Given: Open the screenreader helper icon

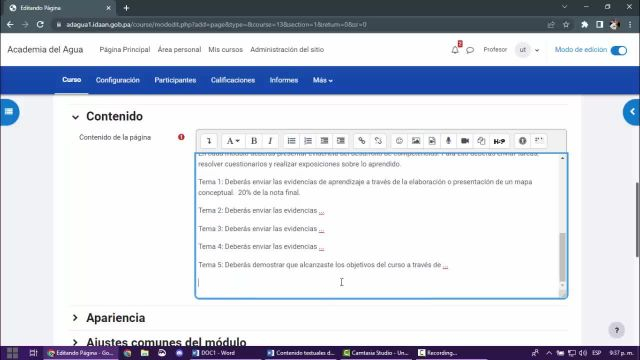Looking at the screenshot, I should [x=539, y=141].
